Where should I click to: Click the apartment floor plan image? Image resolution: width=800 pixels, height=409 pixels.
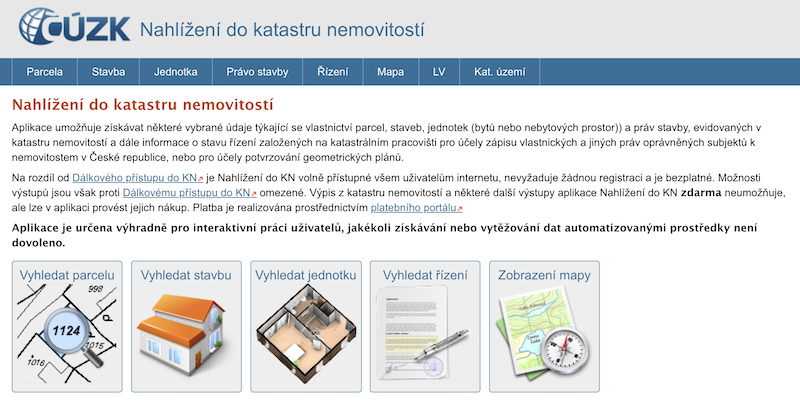tap(306, 334)
